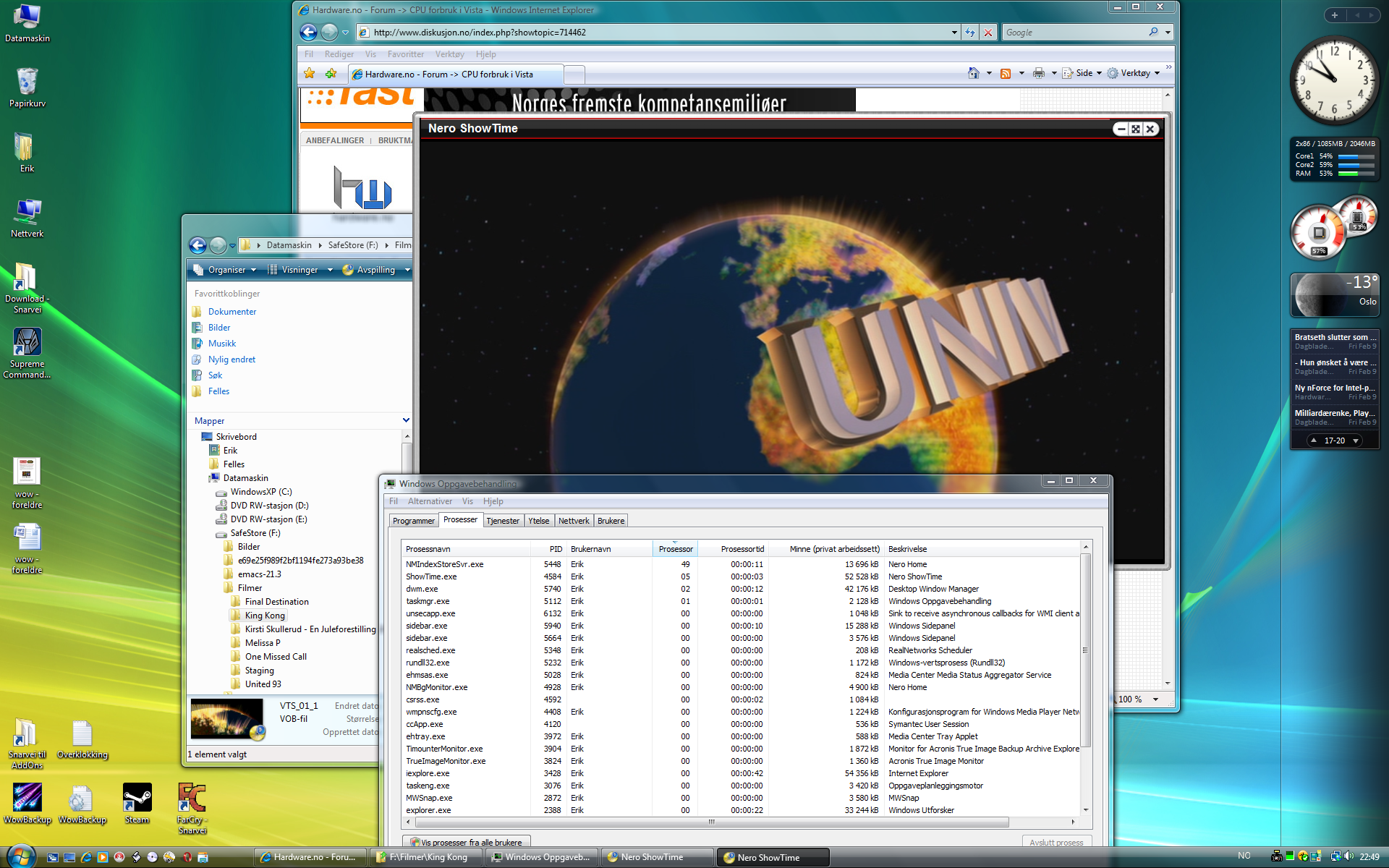Open the Alternativer menu in Task Manager
Screen dimensions: 1389x868
coord(430,501)
